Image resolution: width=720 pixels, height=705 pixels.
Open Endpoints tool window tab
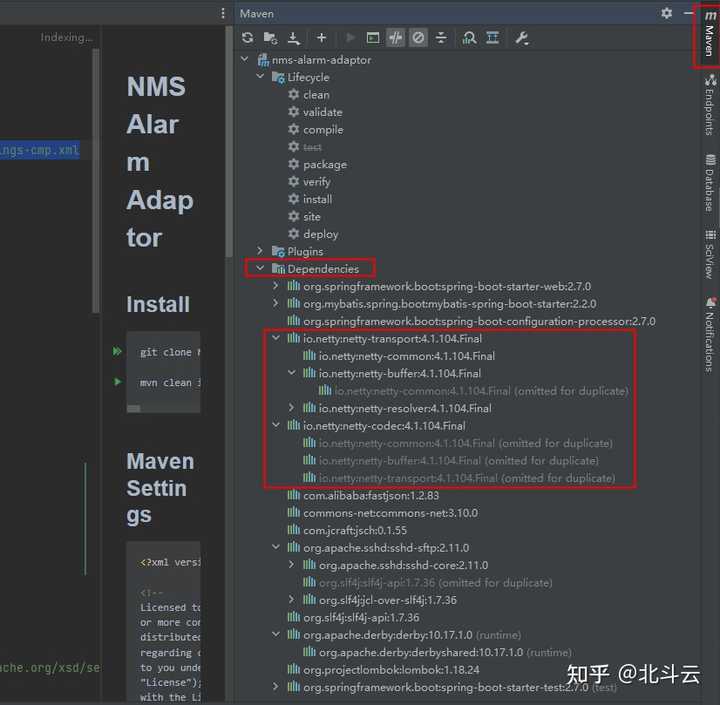pyautogui.click(x=710, y=105)
